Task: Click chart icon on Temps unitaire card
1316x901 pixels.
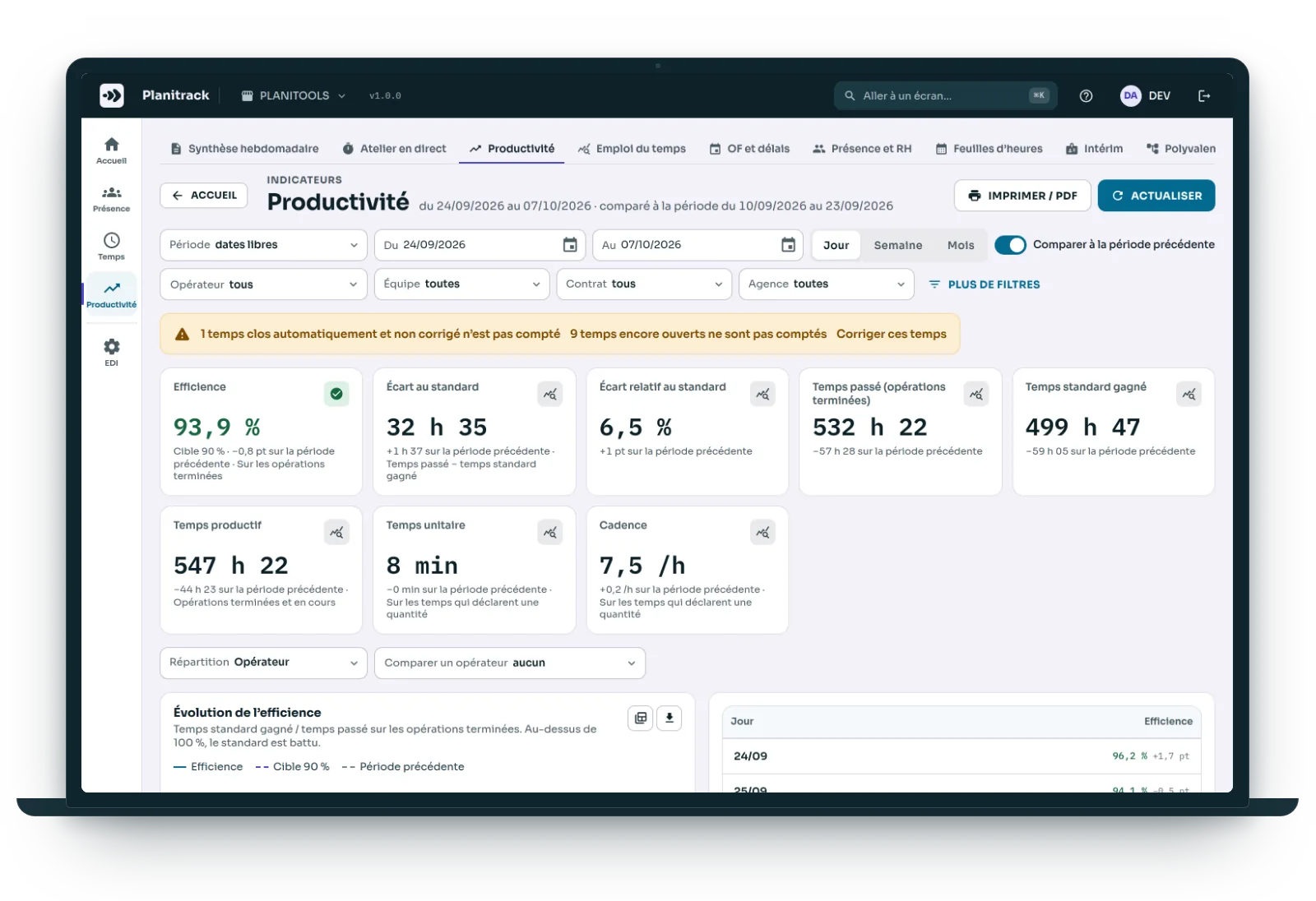Action: click(550, 532)
